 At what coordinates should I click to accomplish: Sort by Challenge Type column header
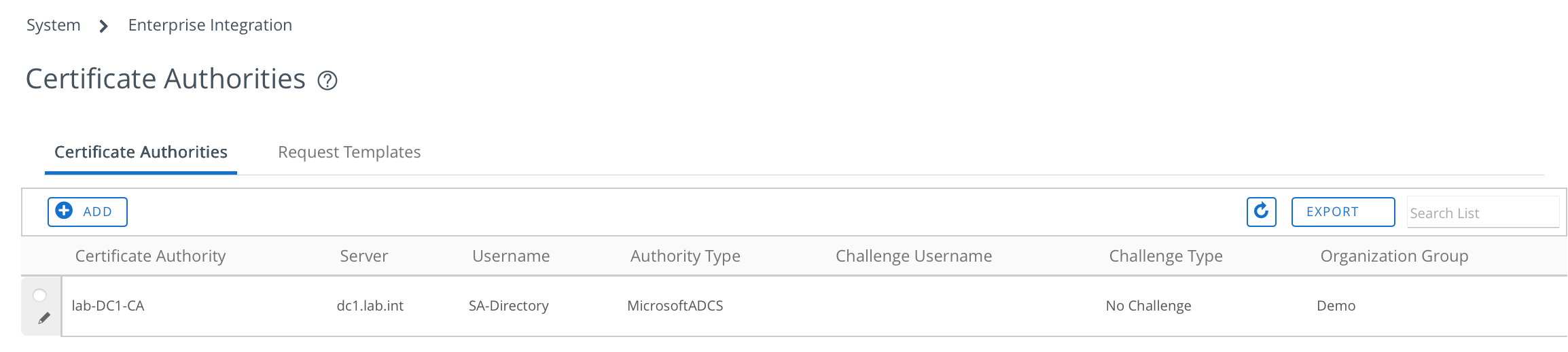(x=1165, y=256)
